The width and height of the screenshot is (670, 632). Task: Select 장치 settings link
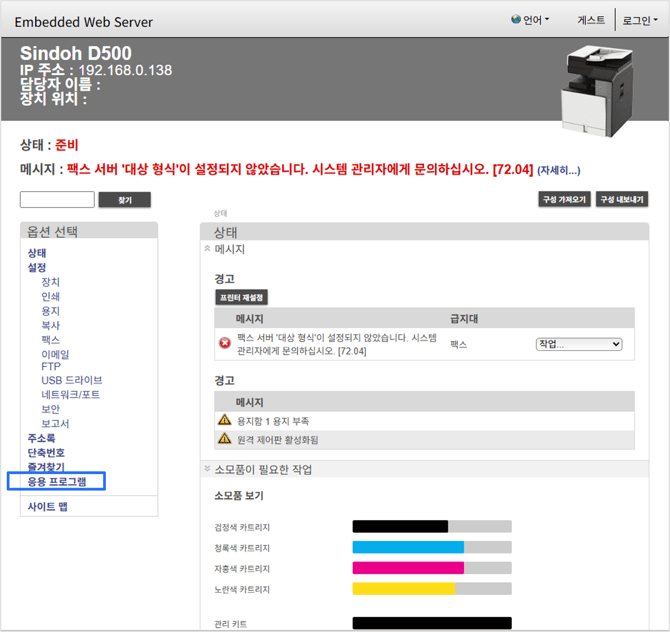click(x=50, y=282)
